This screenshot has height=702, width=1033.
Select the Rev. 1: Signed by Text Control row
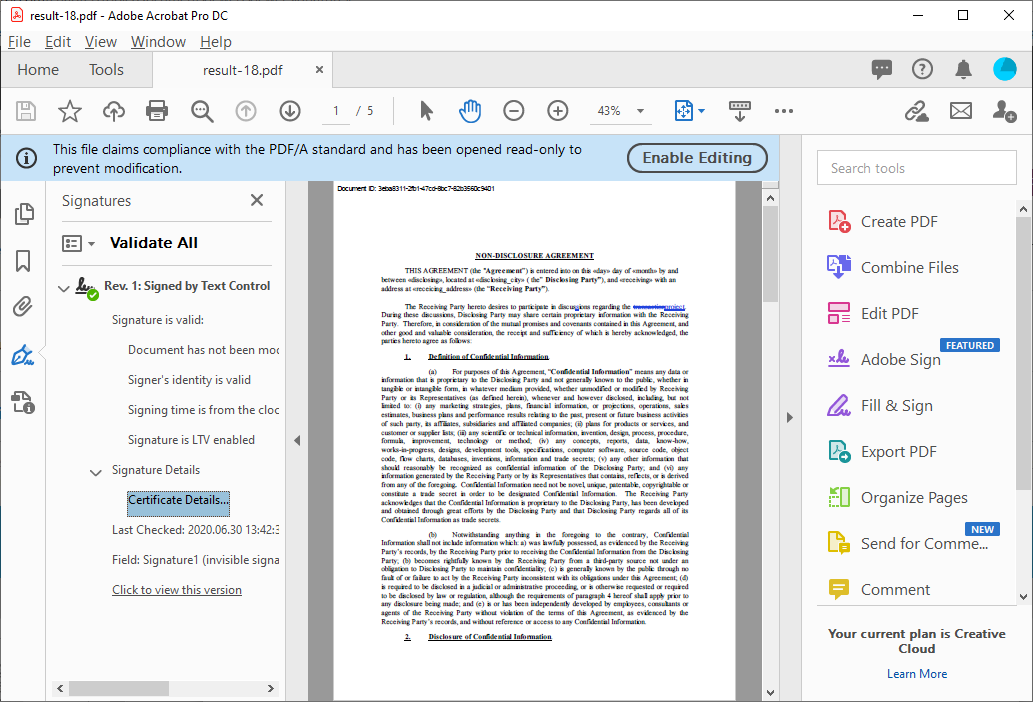click(x=186, y=286)
